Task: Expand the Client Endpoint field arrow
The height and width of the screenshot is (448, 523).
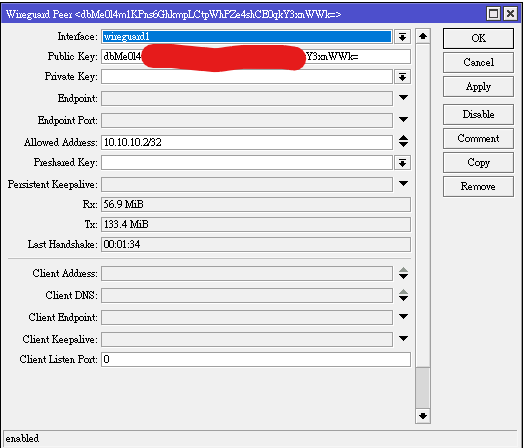Action: click(403, 316)
